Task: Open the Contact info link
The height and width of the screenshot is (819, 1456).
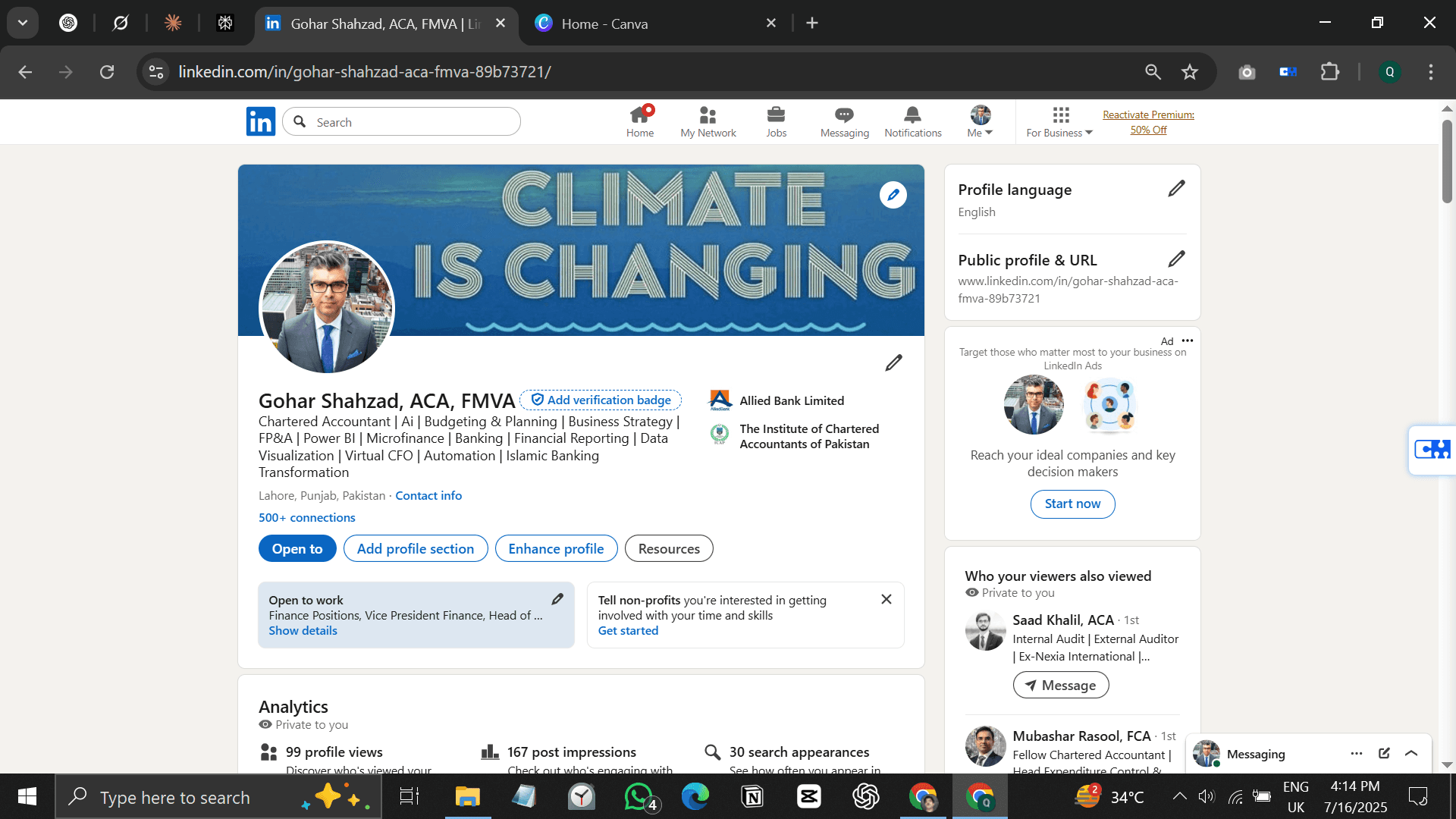Action: [x=428, y=495]
